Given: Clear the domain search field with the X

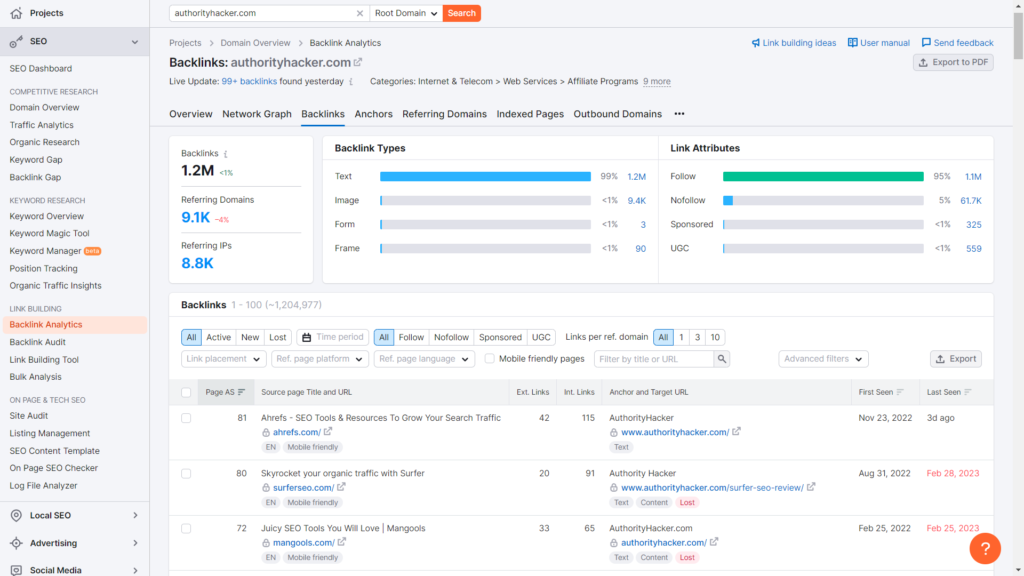Looking at the screenshot, I should [x=360, y=13].
